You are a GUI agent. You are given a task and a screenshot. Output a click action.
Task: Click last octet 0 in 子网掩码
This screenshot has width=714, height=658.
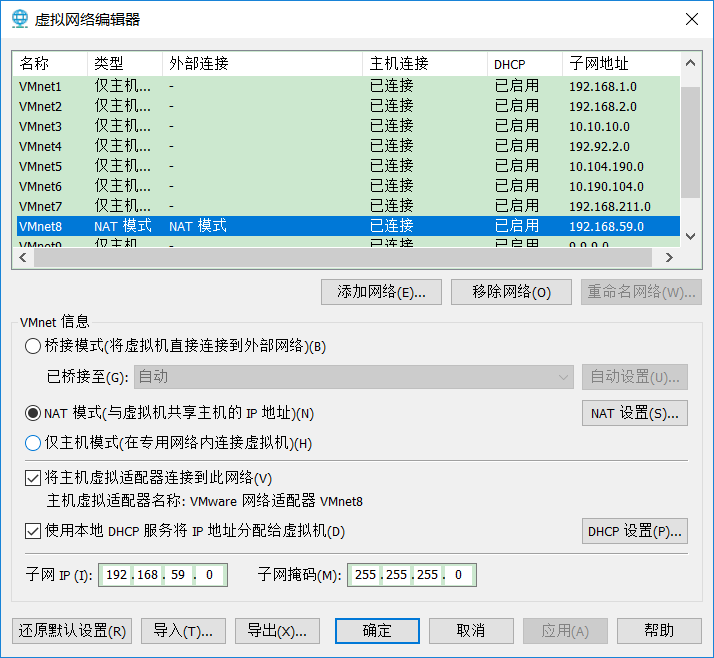coord(459,575)
